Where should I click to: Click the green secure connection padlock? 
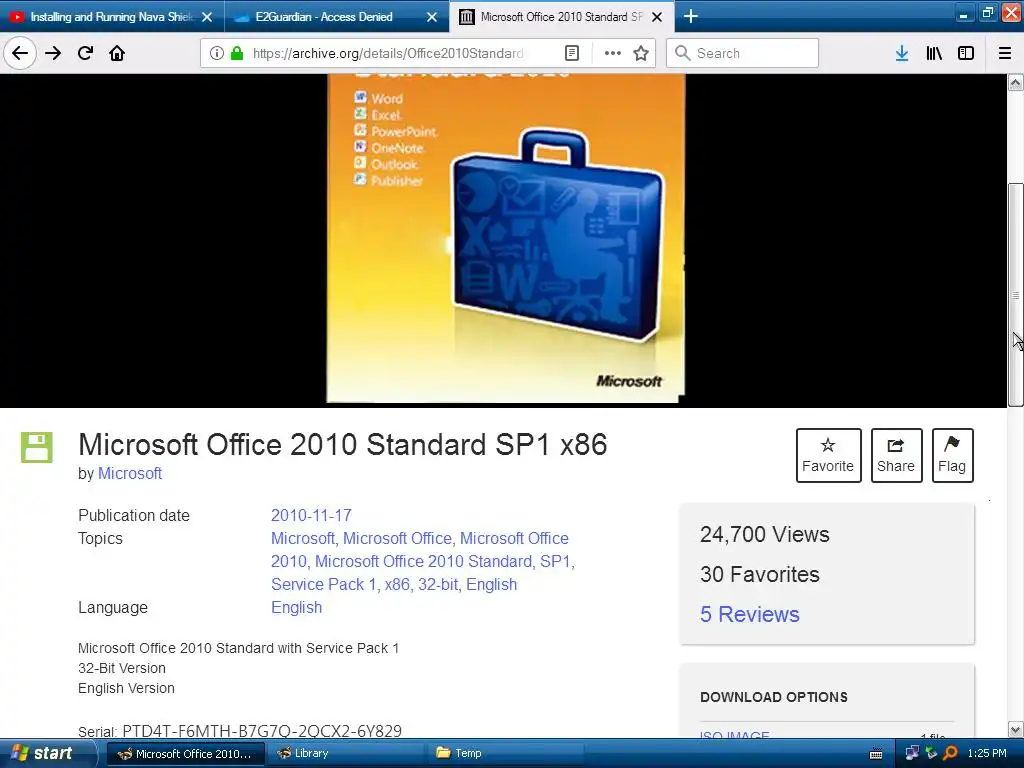237,53
